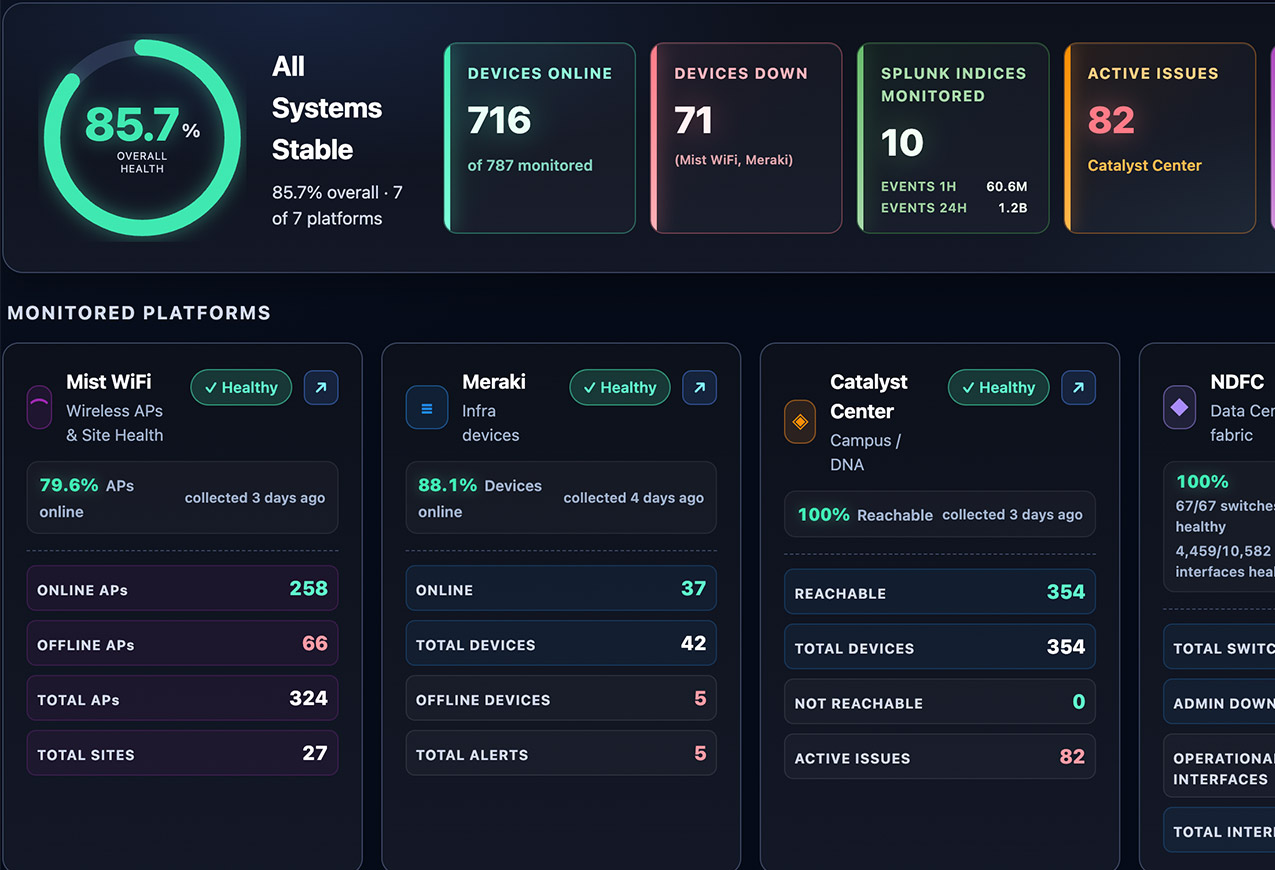Click the Meraki card title

[494, 381]
